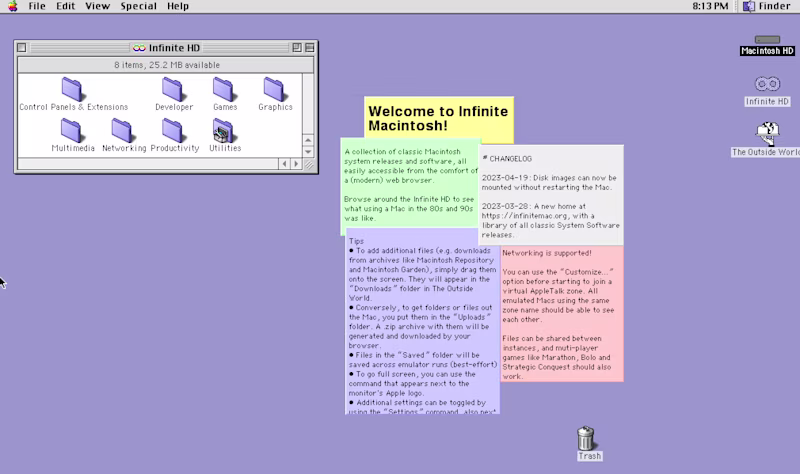Open the Finder application menu

(x=767, y=6)
